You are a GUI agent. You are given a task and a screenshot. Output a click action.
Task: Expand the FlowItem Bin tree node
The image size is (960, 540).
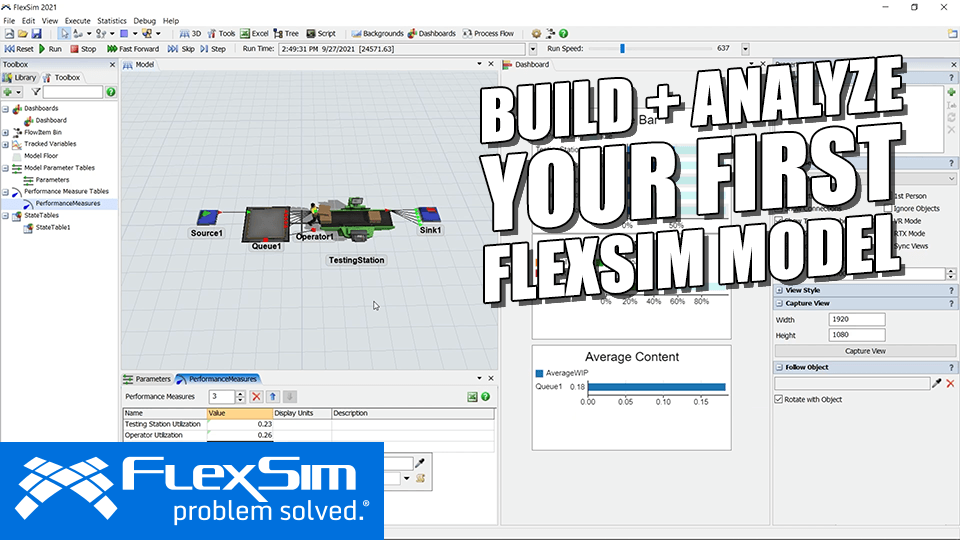[x=6, y=132]
